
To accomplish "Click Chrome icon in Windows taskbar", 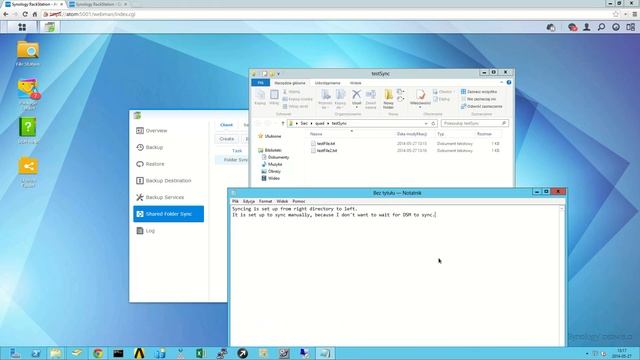I will [x=98, y=353].
